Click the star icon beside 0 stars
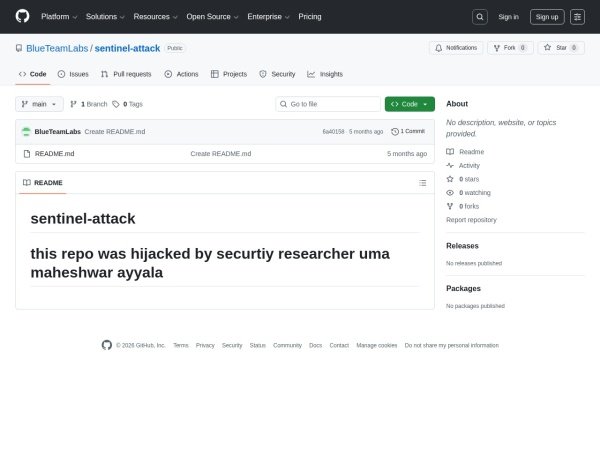This screenshot has width=600, height=450. (450, 179)
